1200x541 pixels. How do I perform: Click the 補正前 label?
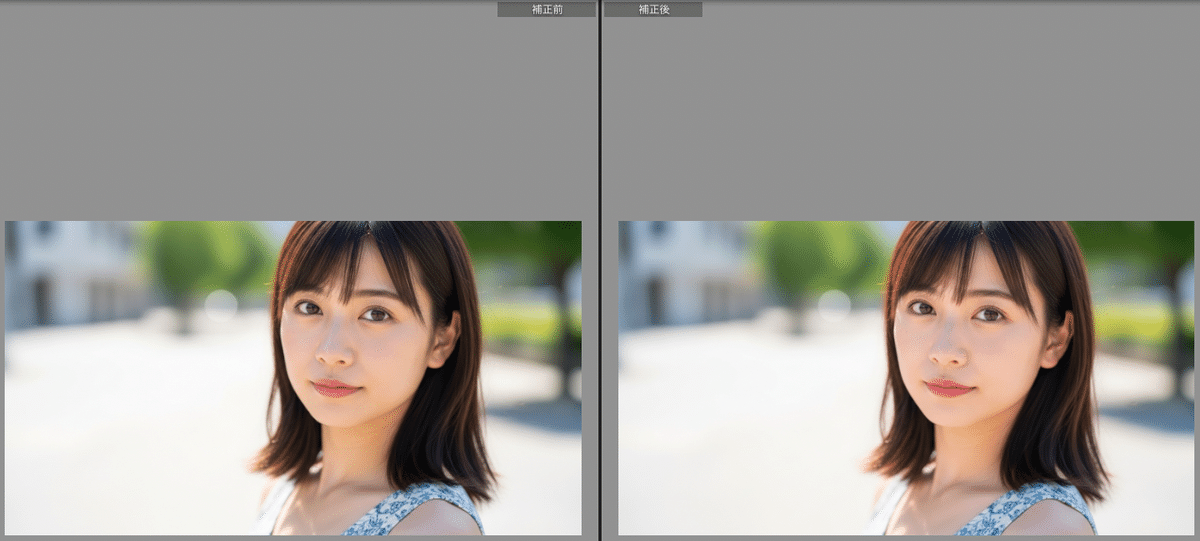(546, 9)
